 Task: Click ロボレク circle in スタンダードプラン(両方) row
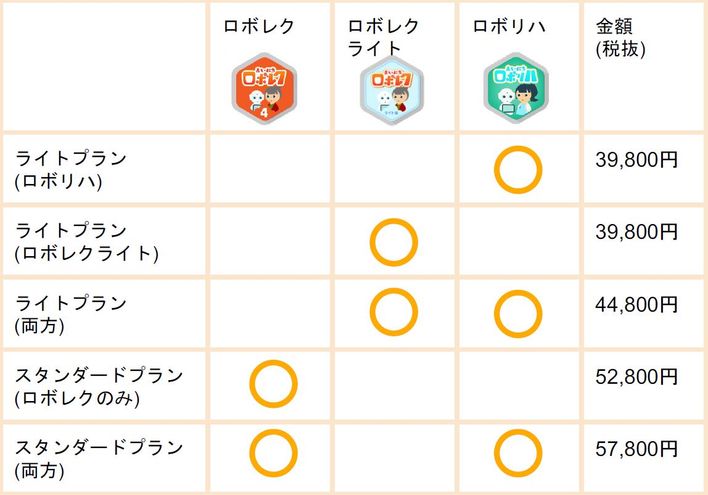point(273,453)
